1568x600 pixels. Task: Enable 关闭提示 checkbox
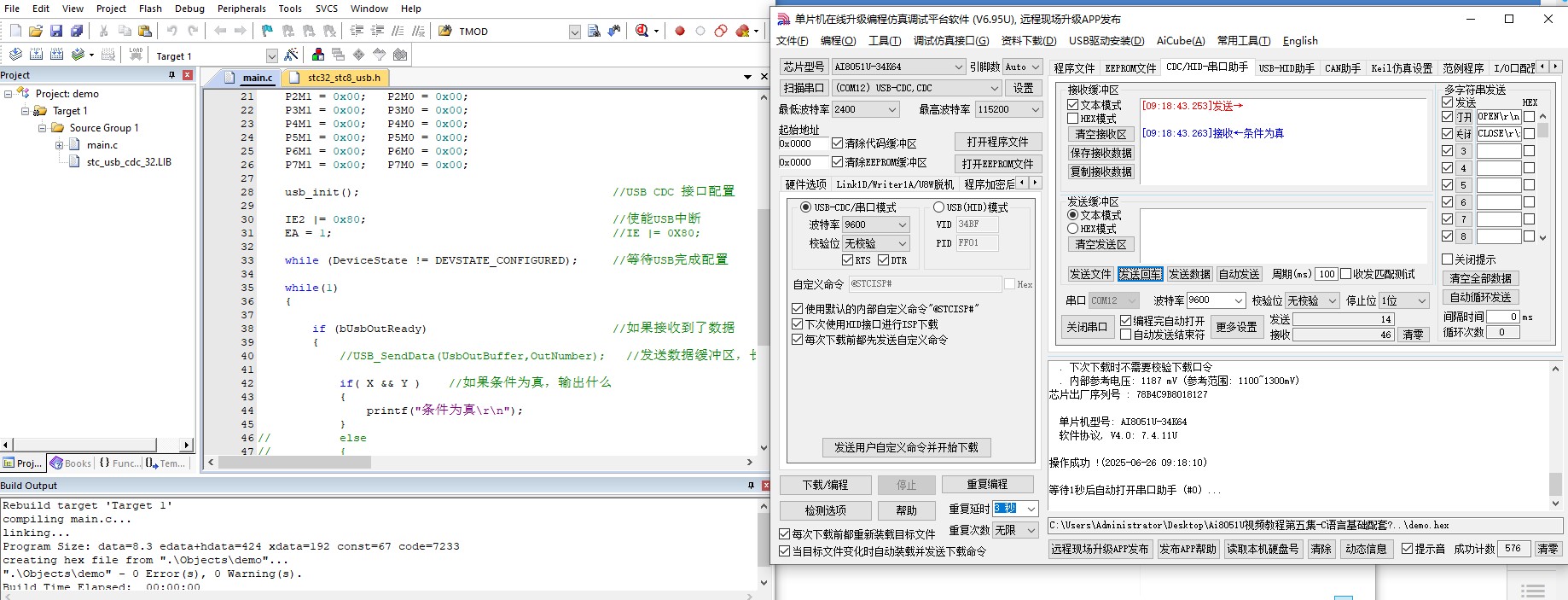click(1447, 259)
